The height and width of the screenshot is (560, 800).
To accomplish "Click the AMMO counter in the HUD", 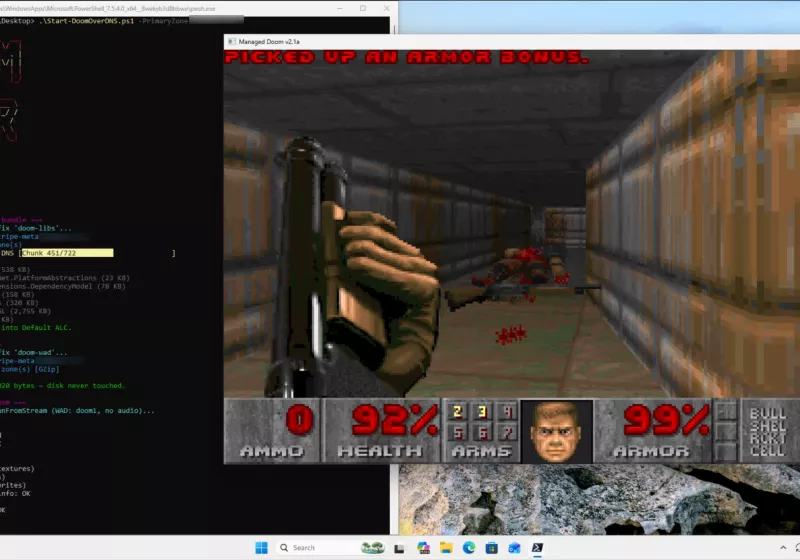I will pos(272,430).
